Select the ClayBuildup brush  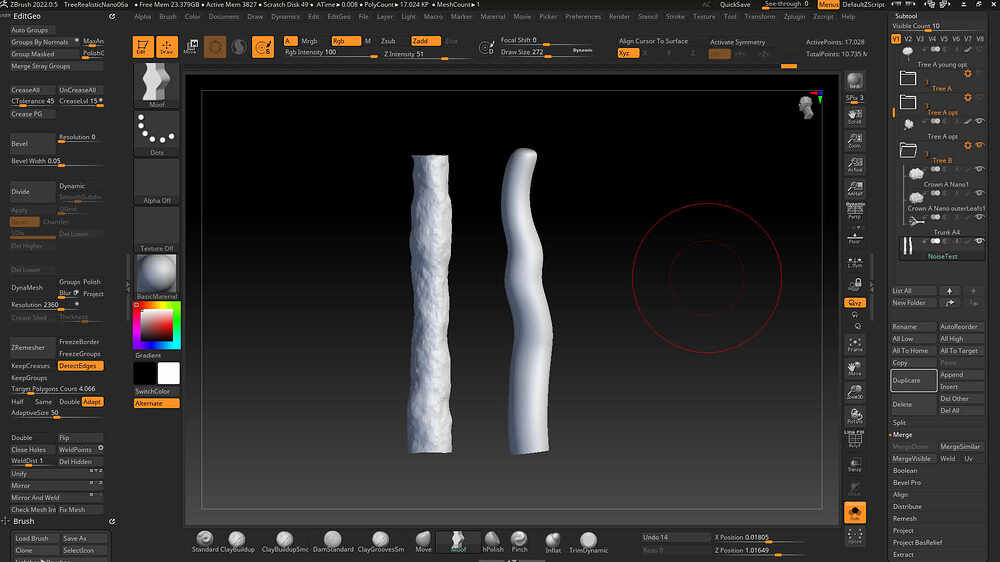(237, 542)
